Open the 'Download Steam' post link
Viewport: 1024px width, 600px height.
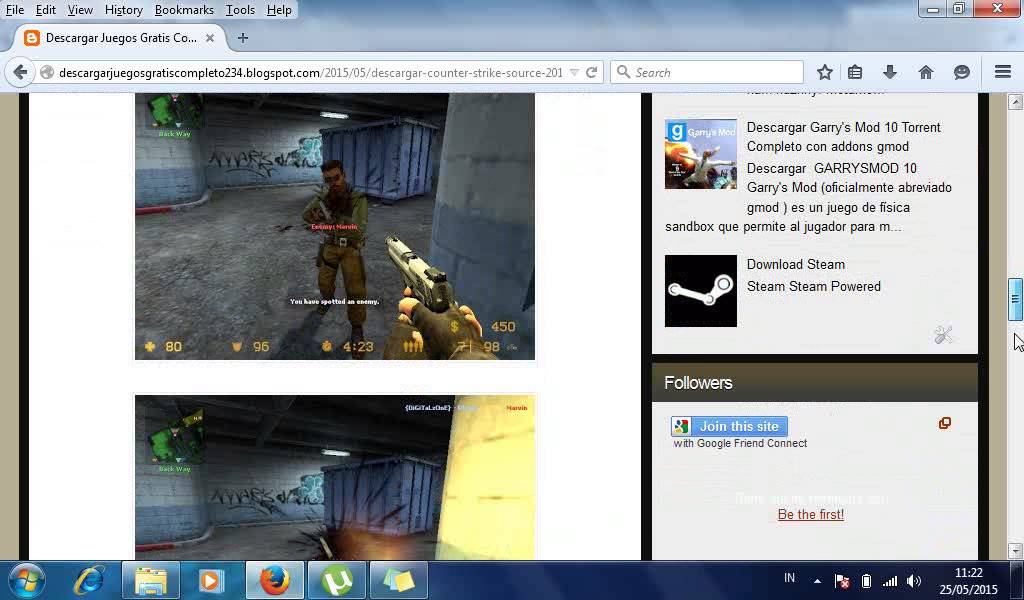[795, 264]
